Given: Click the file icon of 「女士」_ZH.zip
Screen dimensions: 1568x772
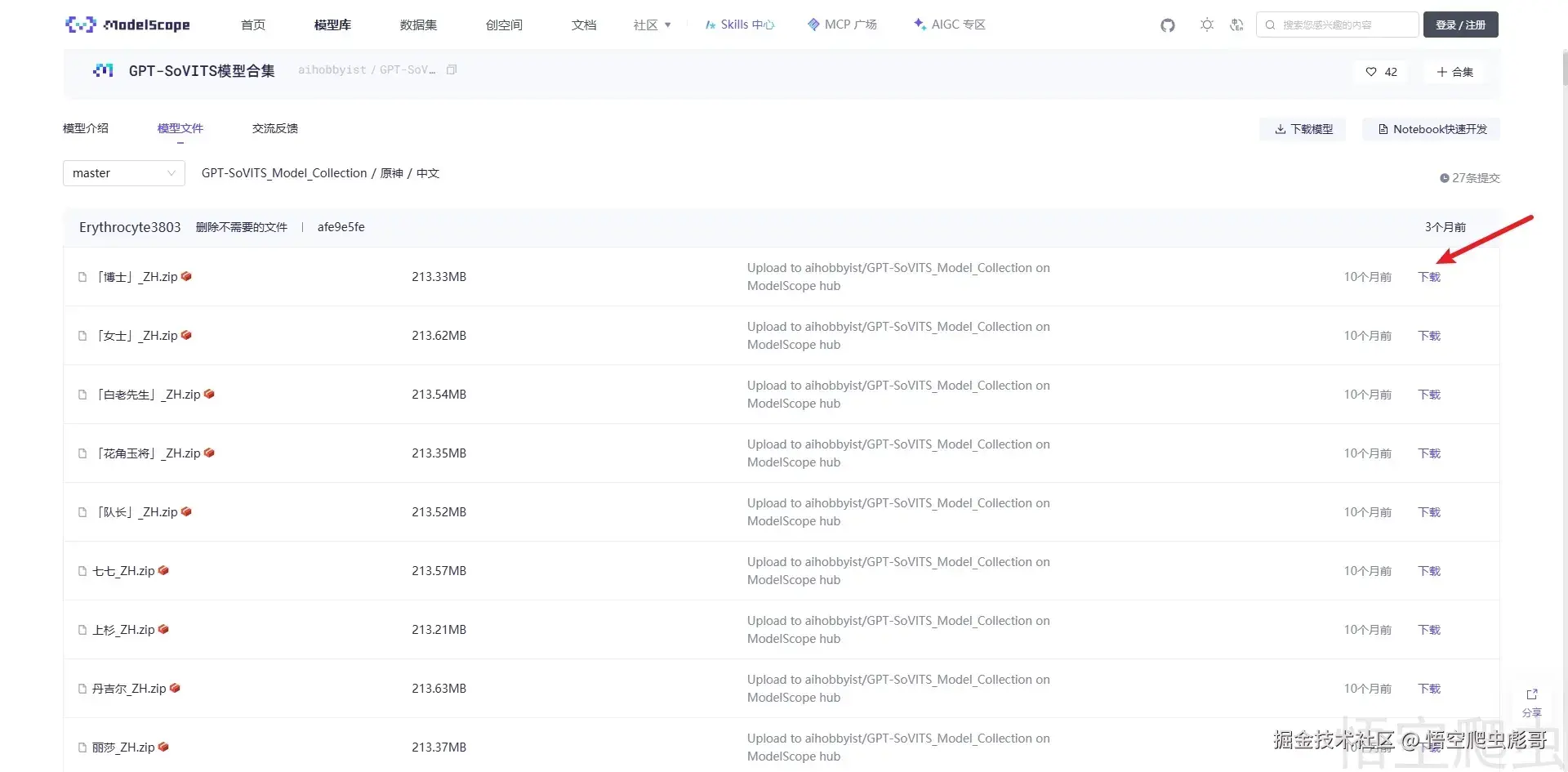Looking at the screenshot, I should (x=82, y=336).
